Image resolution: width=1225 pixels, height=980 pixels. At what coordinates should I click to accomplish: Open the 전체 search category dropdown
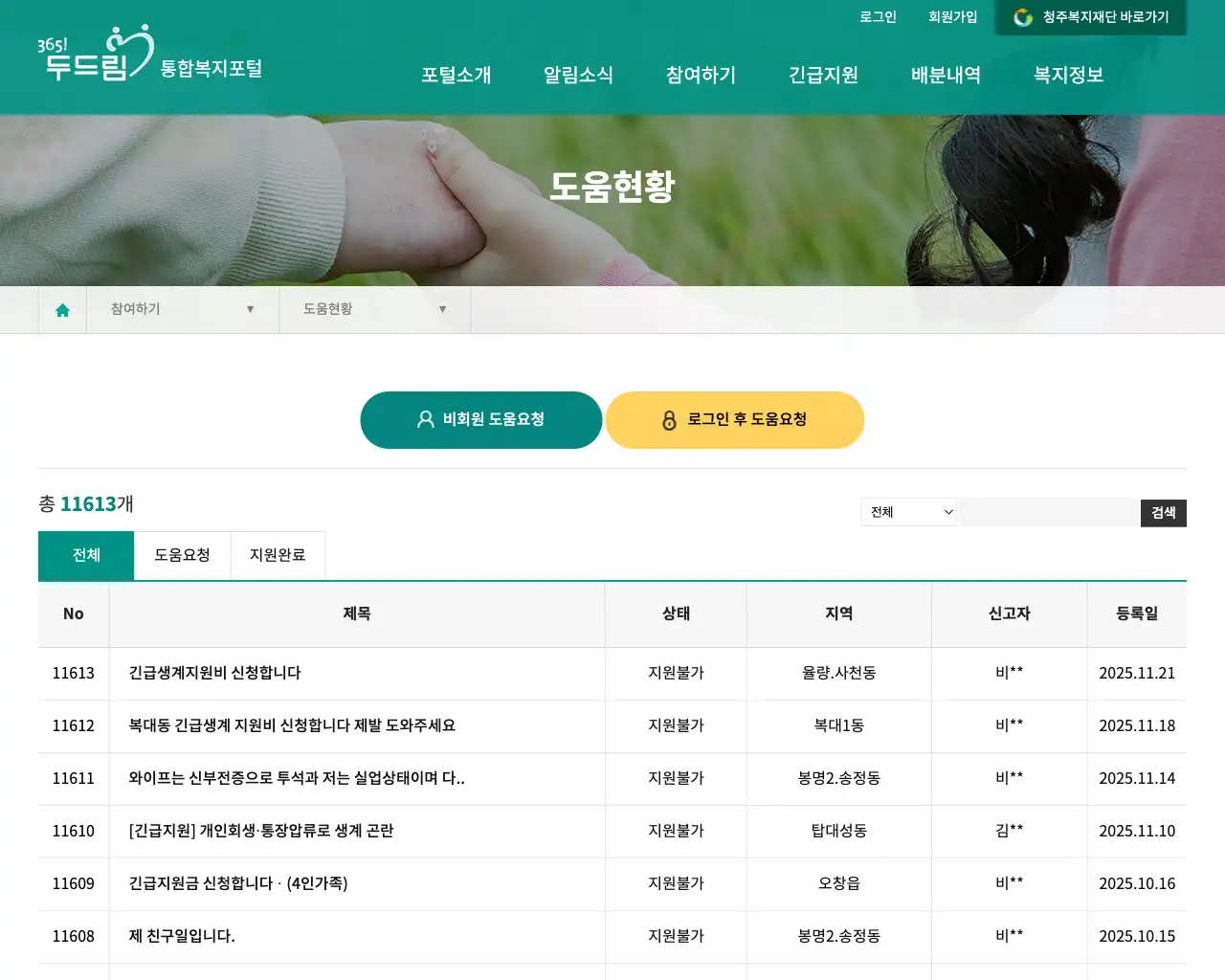[907, 512]
